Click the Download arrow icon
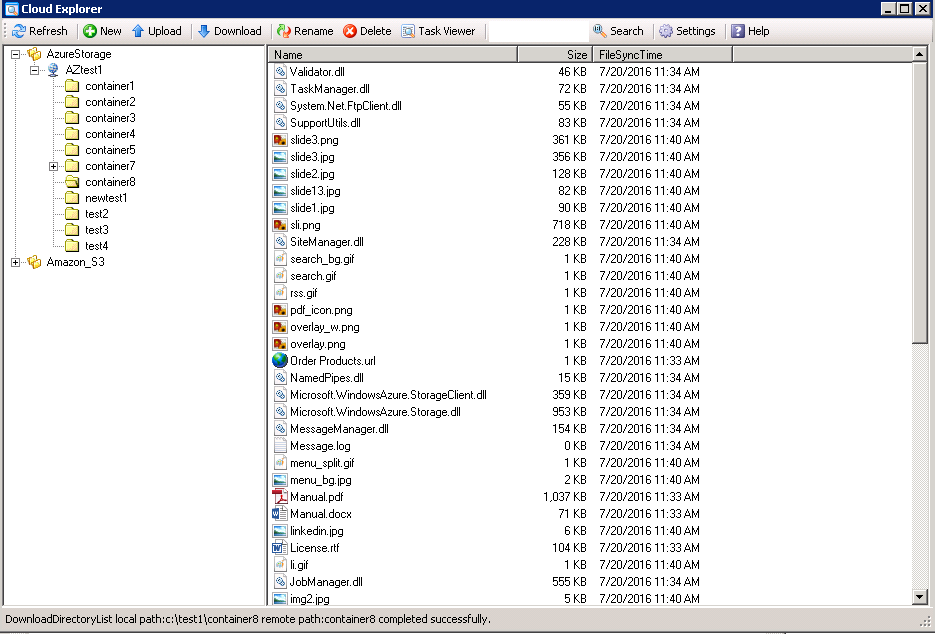935x634 pixels. 204,31
